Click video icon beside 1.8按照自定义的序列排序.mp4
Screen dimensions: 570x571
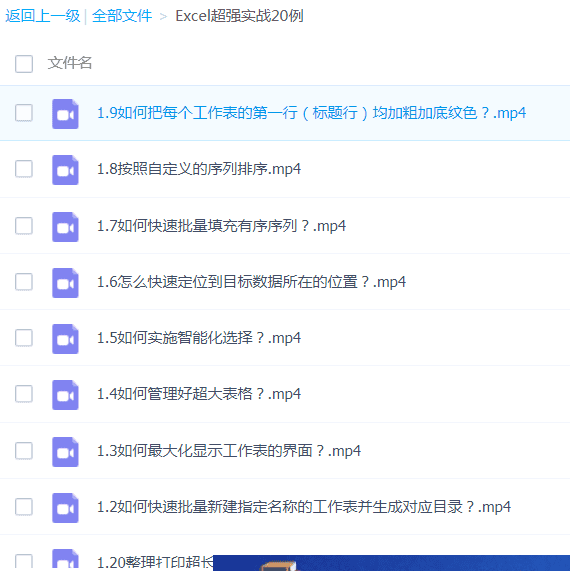65,170
